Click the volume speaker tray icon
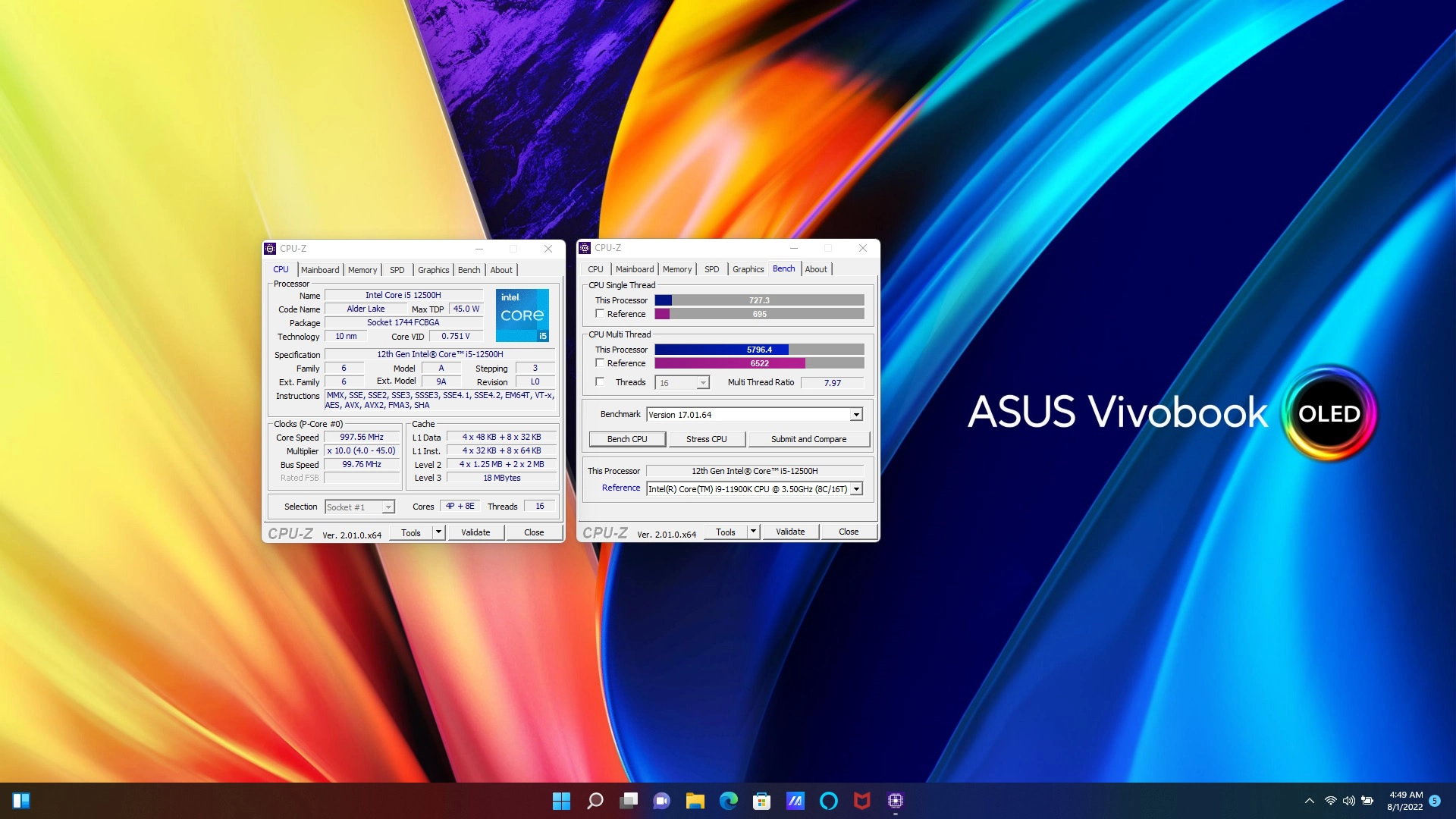Screen dimensions: 1456x819 (1348, 801)
